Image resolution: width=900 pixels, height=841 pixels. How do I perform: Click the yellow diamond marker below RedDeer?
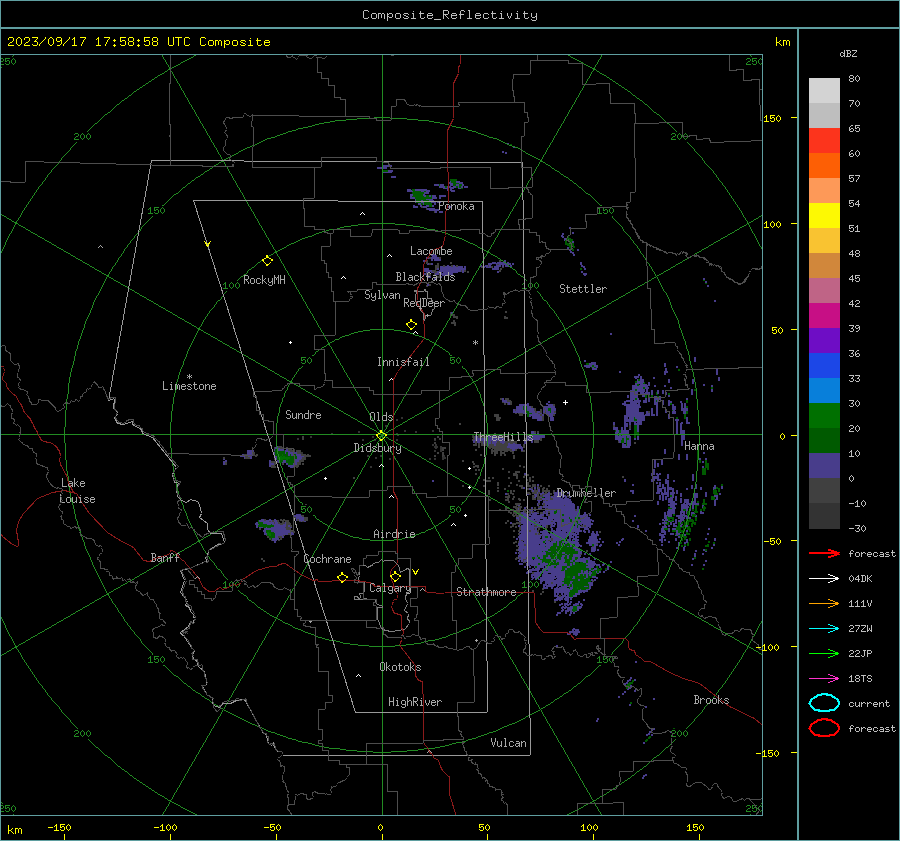(411, 325)
